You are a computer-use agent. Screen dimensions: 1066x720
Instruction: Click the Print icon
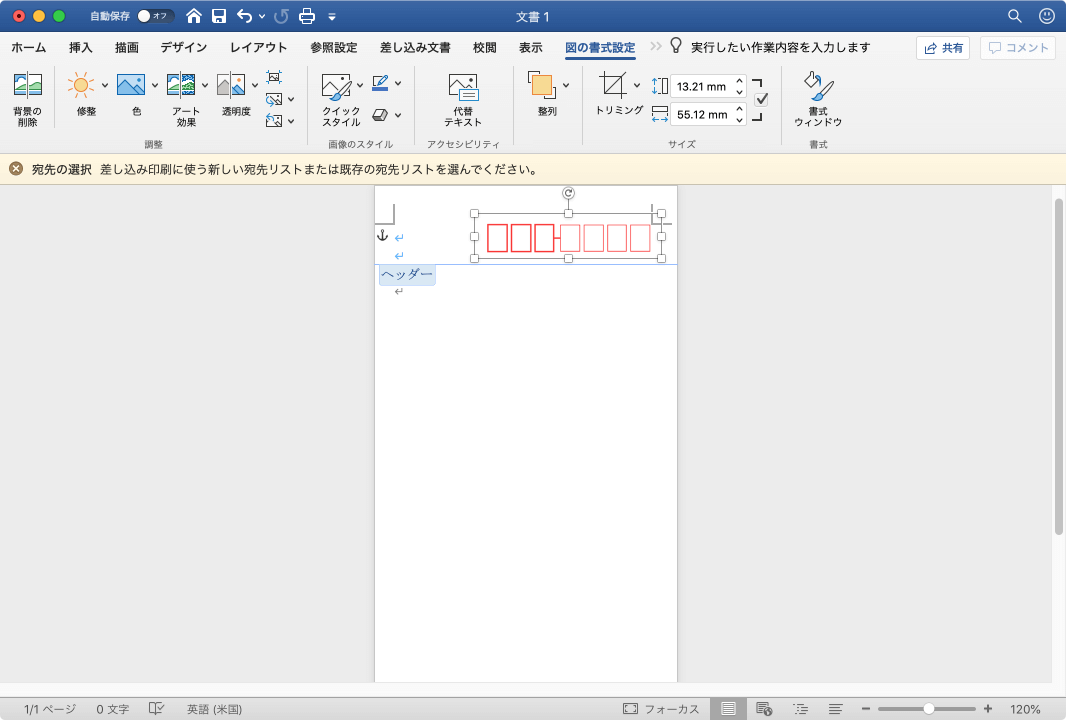[x=307, y=16]
